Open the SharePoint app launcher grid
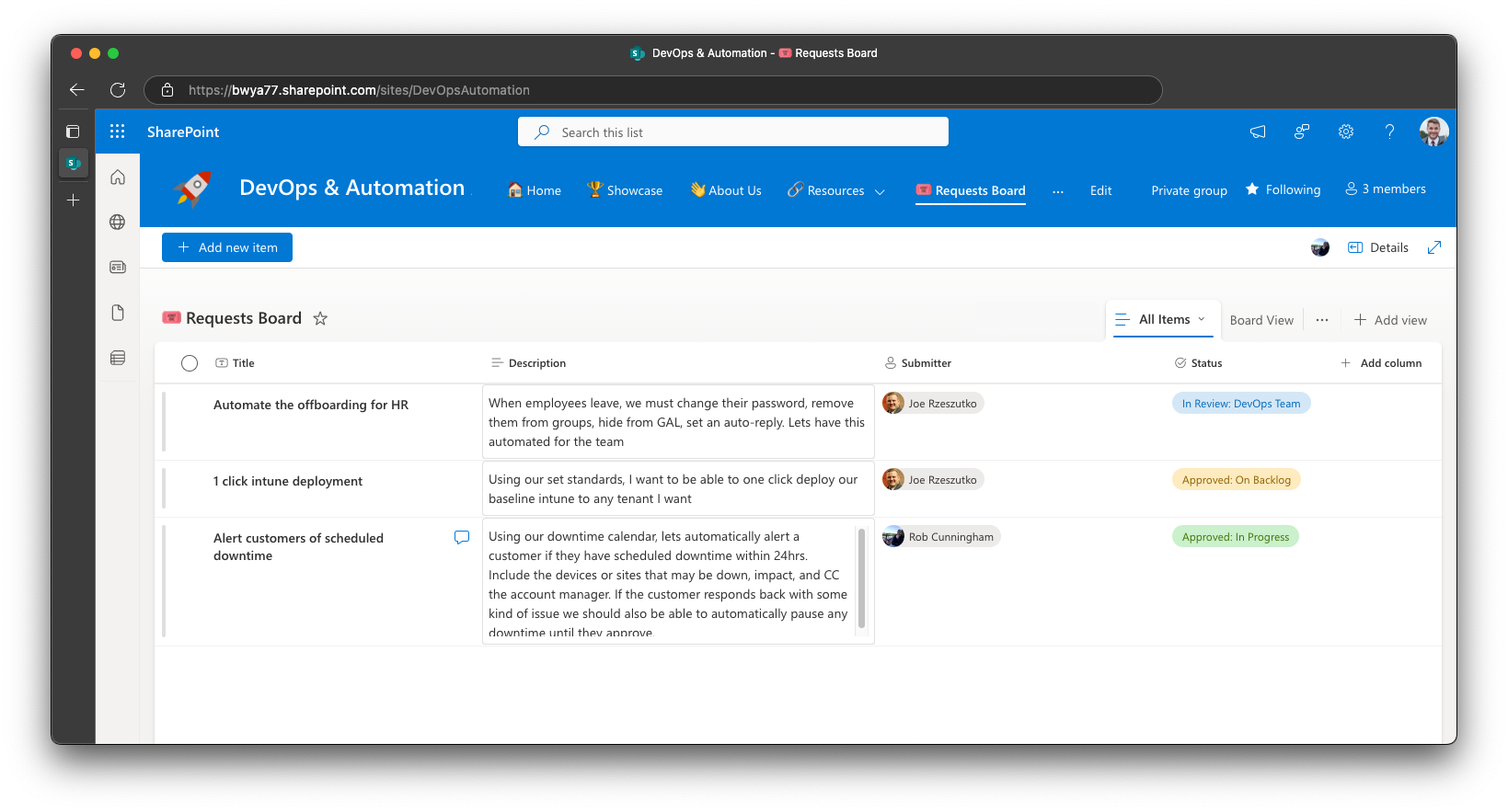Screen dimensions: 1508x812 click(117, 132)
